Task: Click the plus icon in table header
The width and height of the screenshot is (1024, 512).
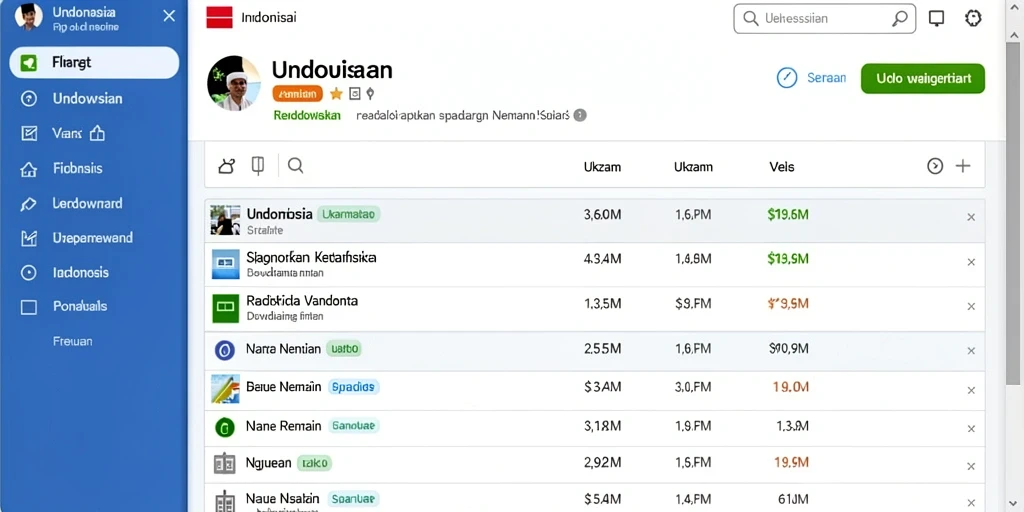Action: pyautogui.click(x=963, y=167)
